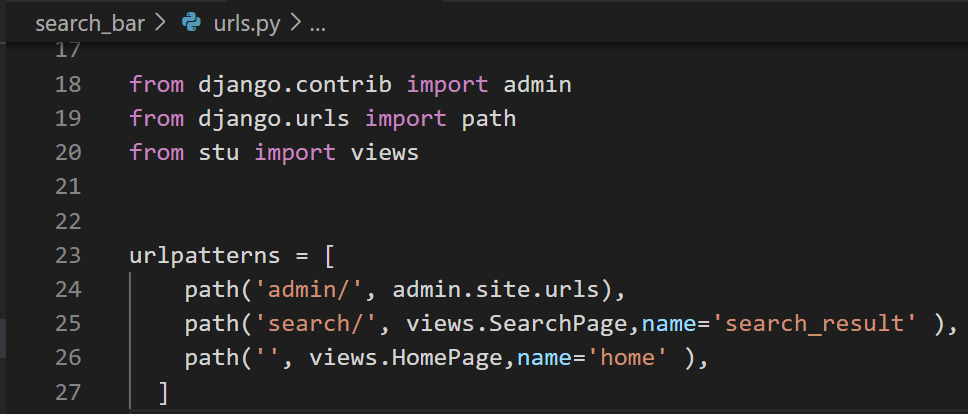Click the 'admin/' string on line 24
968x414 pixels.
click(x=309, y=290)
